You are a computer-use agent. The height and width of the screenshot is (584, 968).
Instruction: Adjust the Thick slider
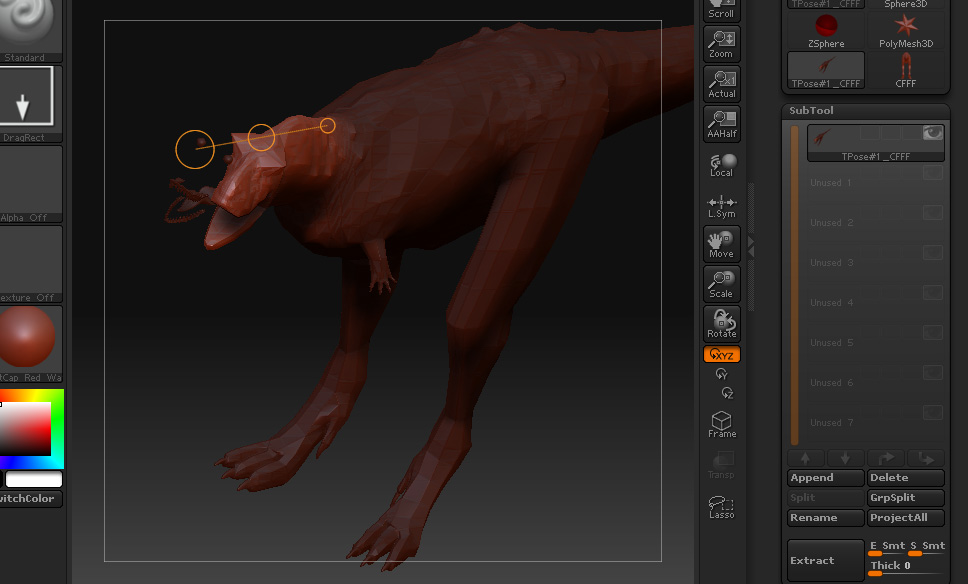[x=906, y=568]
